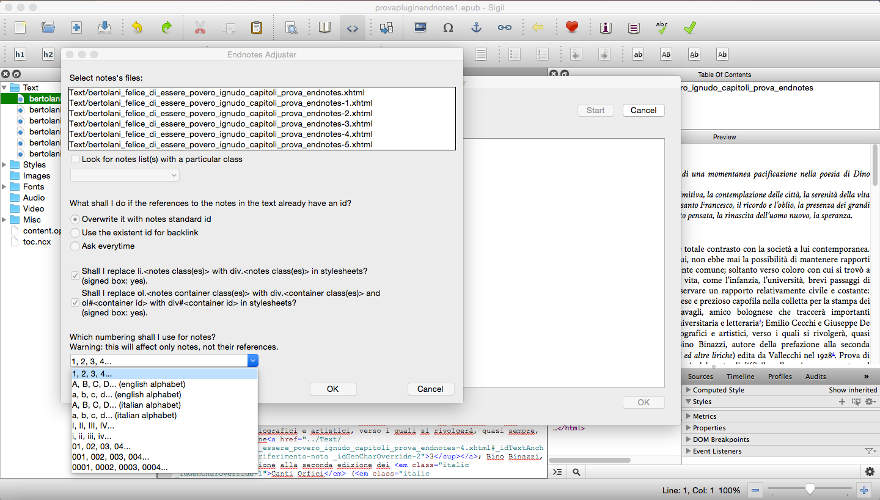Click the Insert Special Character omega icon
The image size is (880, 500).
click(448, 27)
